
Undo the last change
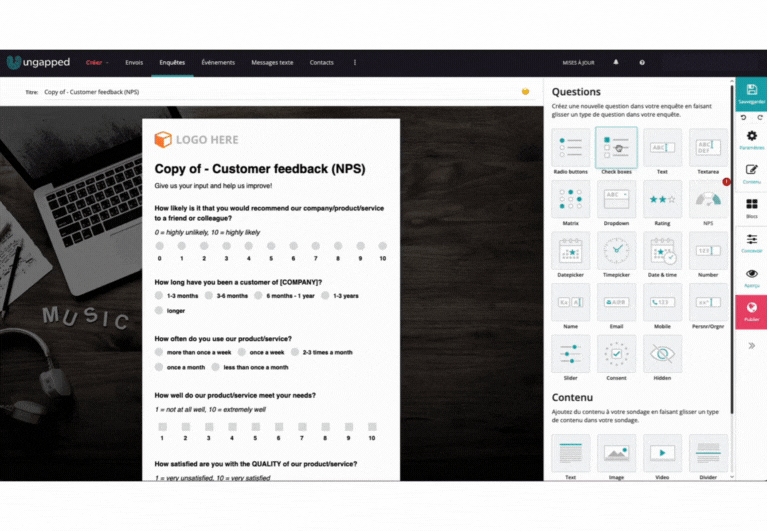coord(743,118)
